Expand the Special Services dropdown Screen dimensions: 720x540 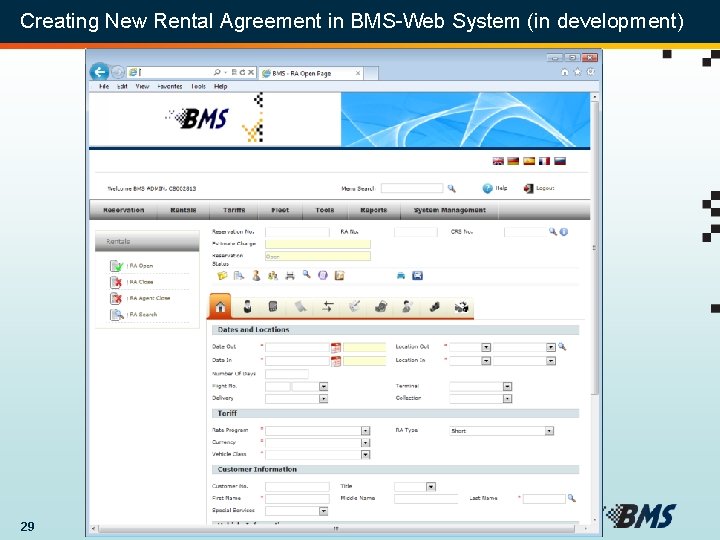[323, 511]
